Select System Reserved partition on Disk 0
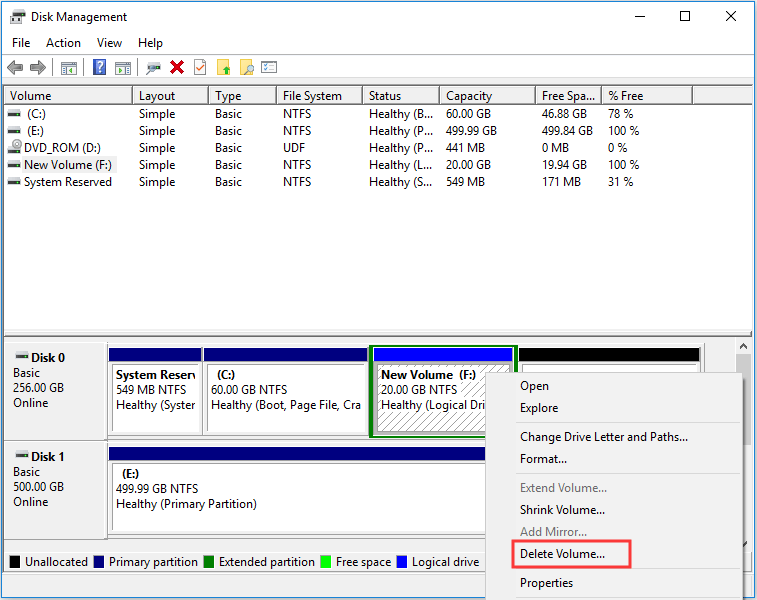Viewport: 757px width, 600px height. [155, 390]
